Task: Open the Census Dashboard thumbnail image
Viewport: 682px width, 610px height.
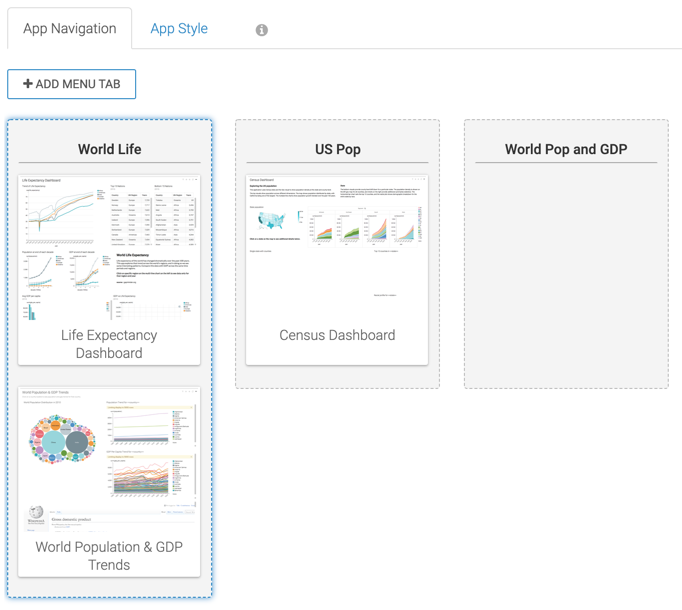Action: (x=337, y=240)
